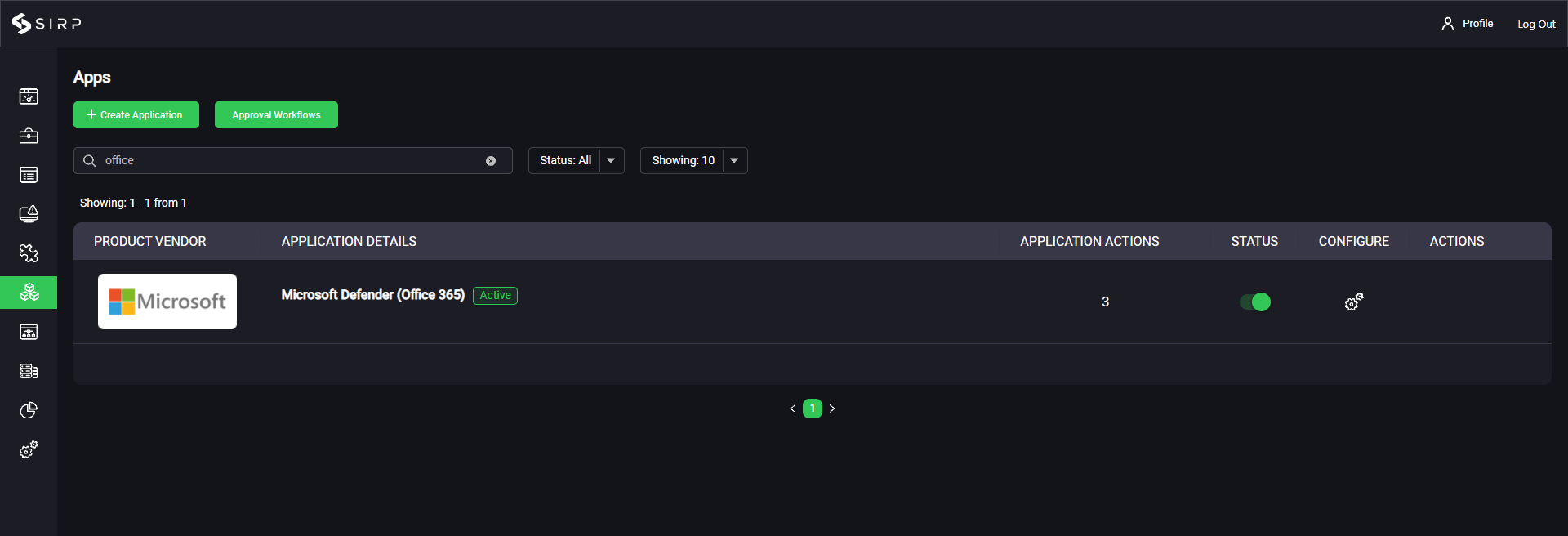1568x536 pixels.
Task: Click the STATUS column header
Action: point(1254,242)
